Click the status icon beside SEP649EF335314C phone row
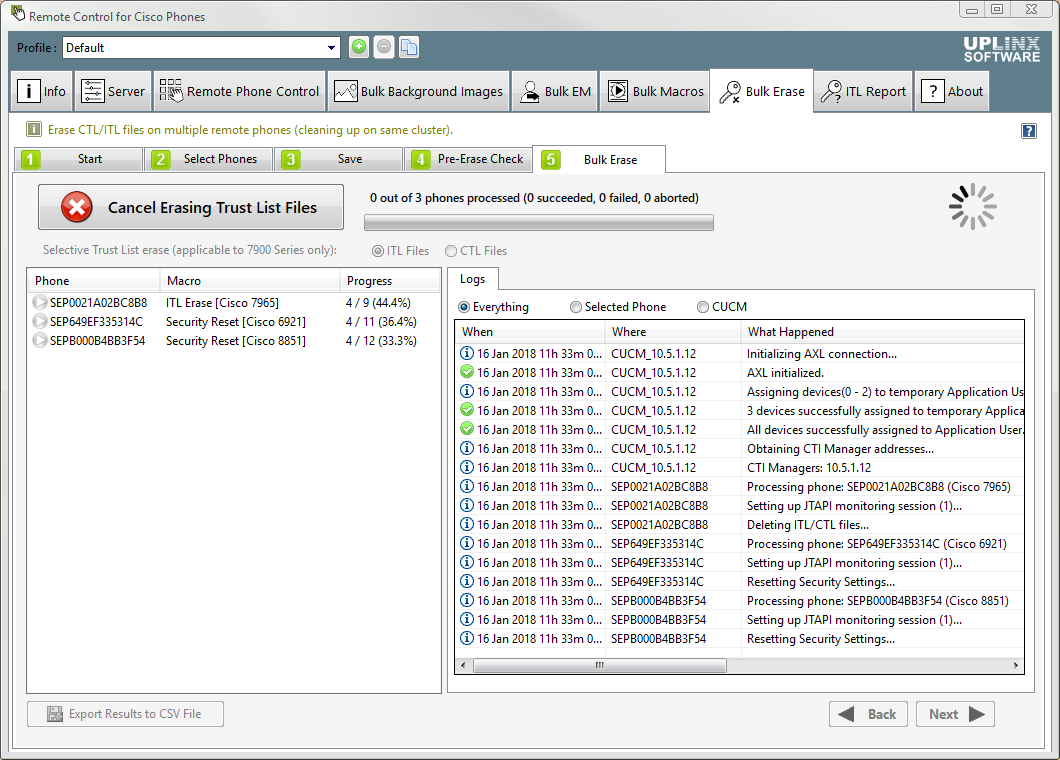The image size is (1060, 760). pyautogui.click(x=40, y=321)
